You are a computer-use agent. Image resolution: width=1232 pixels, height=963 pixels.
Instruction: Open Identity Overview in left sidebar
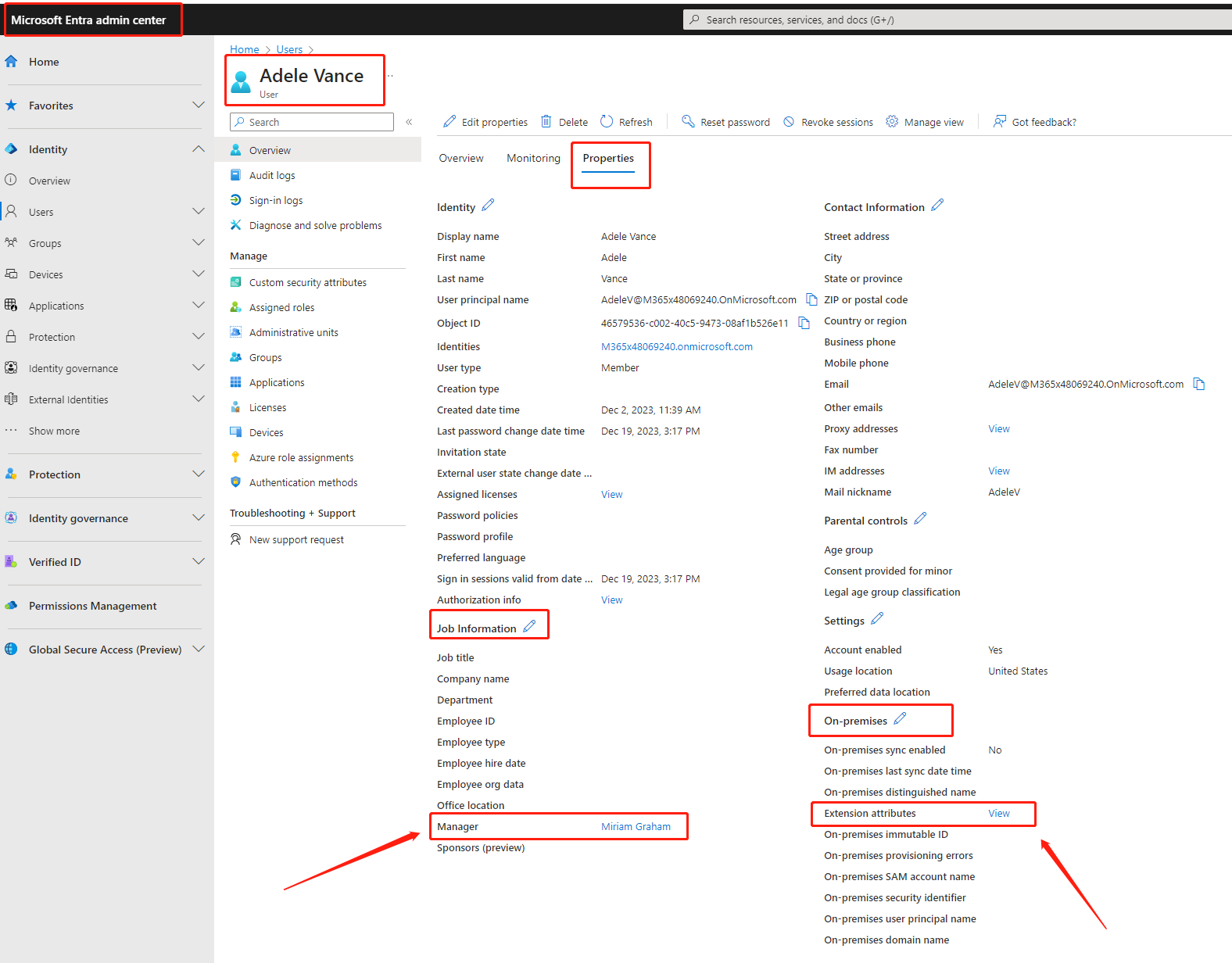(x=49, y=181)
